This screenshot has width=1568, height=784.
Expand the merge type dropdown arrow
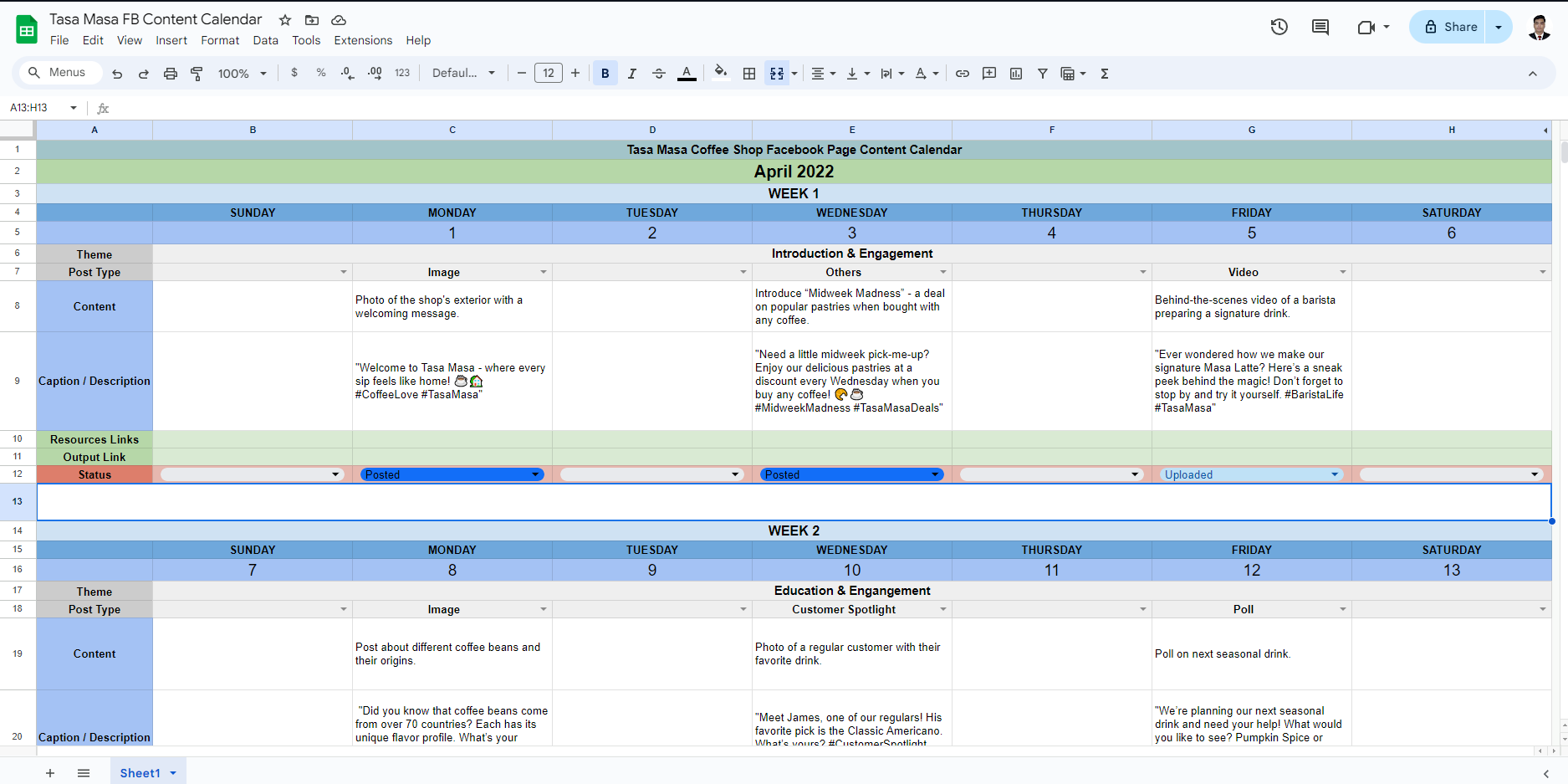coord(794,74)
